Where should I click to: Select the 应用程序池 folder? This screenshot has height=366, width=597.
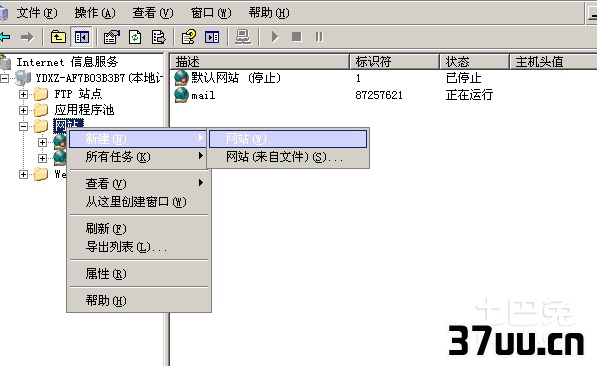click(x=84, y=110)
